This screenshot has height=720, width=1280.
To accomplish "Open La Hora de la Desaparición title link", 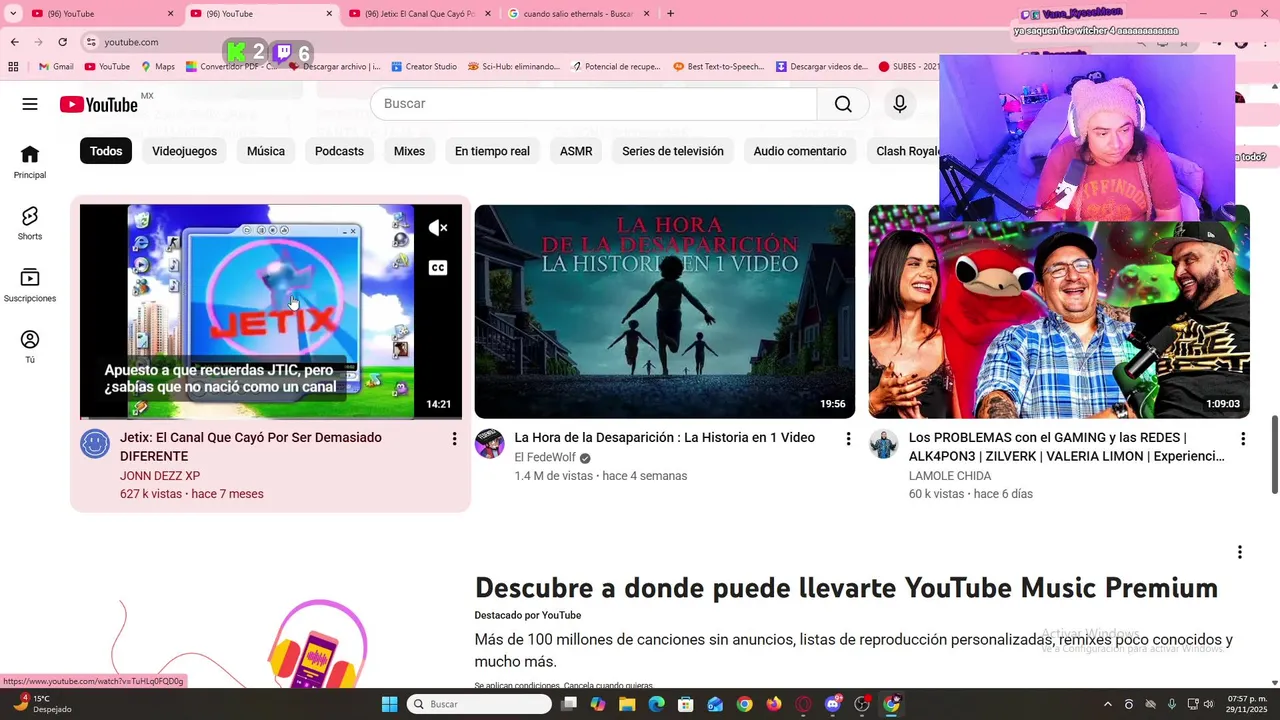I will tap(665, 438).
